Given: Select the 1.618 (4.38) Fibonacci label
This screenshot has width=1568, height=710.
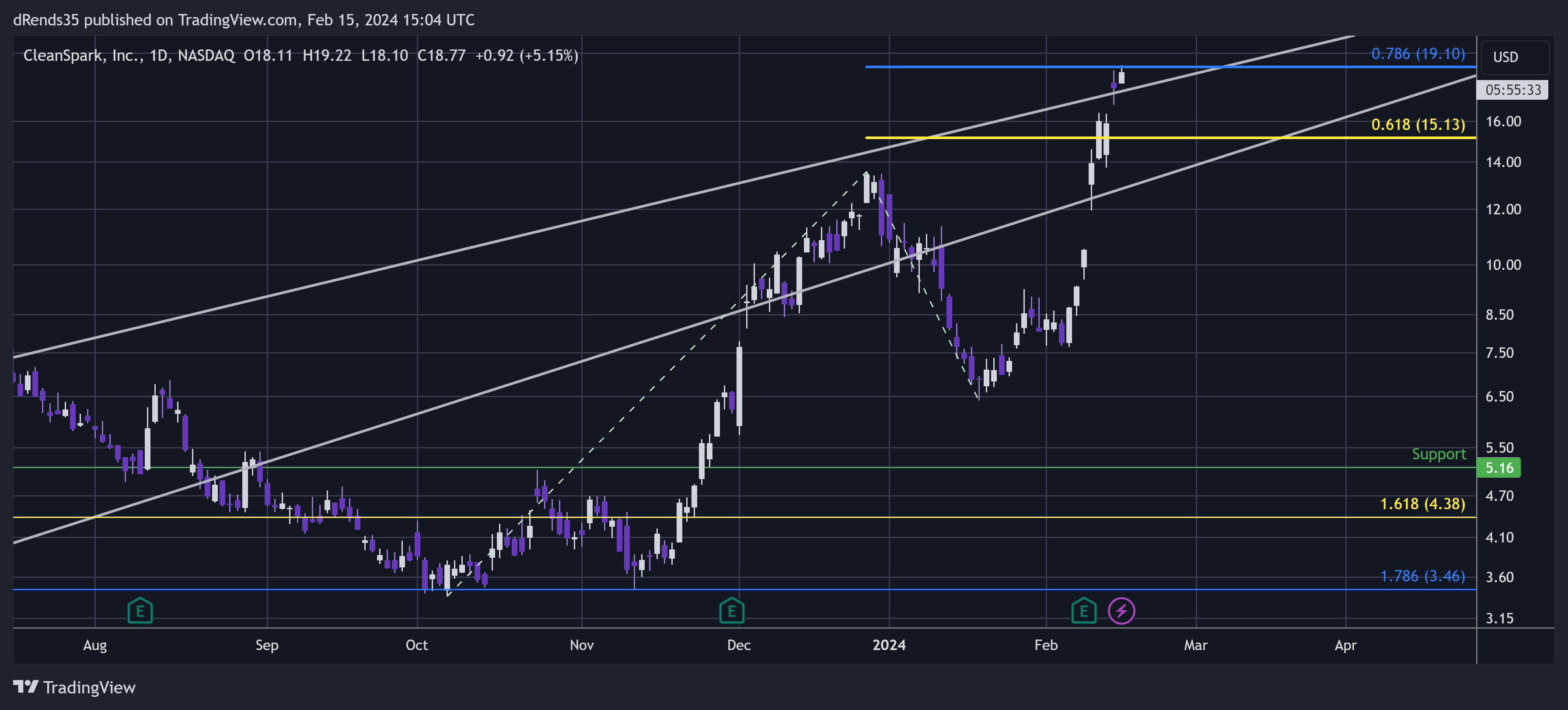Looking at the screenshot, I should tap(1422, 504).
